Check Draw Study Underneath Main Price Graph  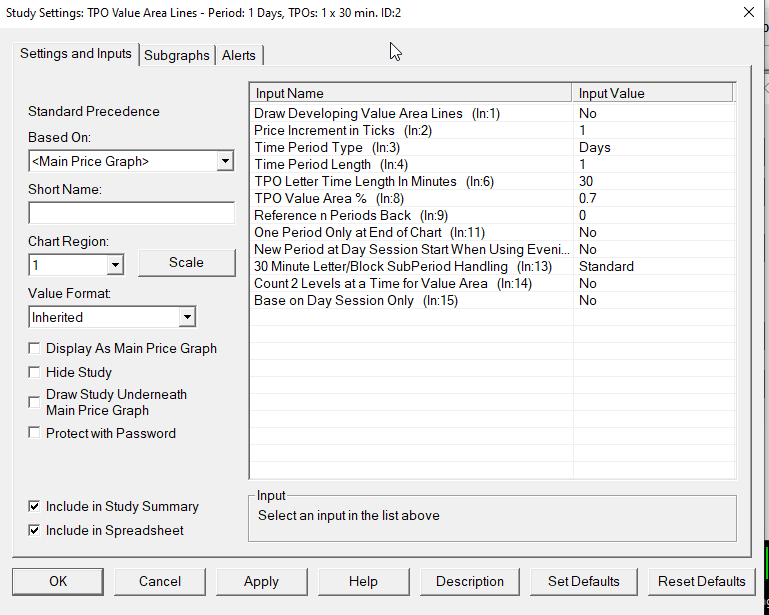click(36, 402)
